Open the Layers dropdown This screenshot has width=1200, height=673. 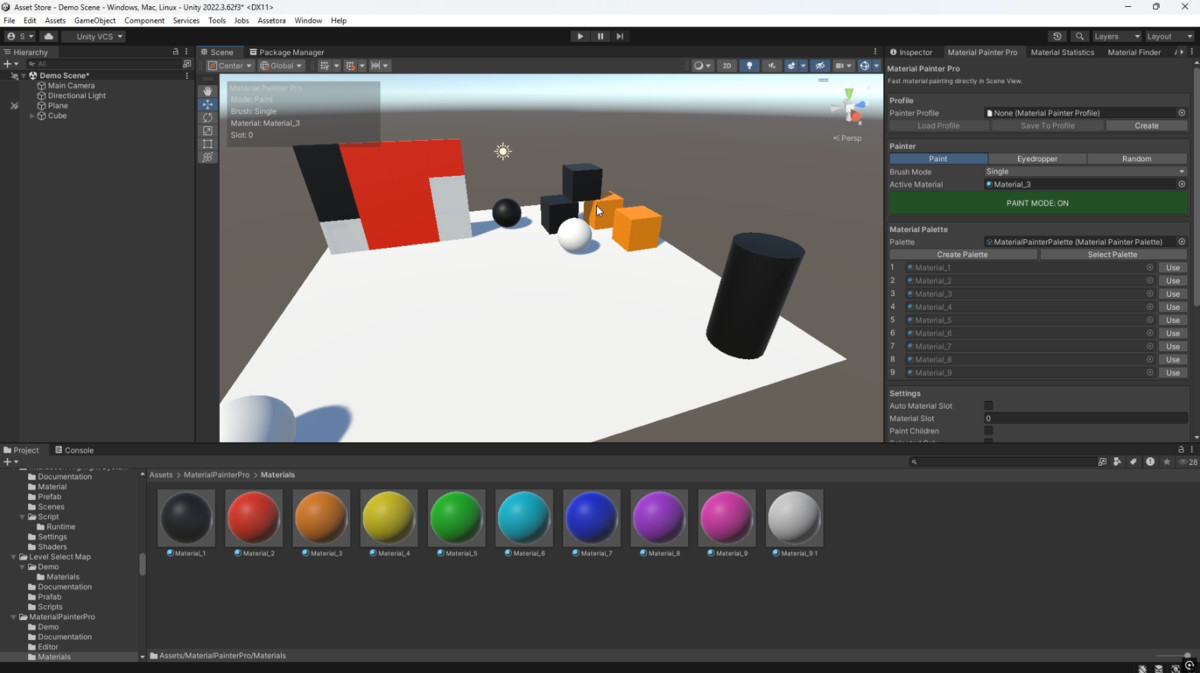pos(1116,36)
